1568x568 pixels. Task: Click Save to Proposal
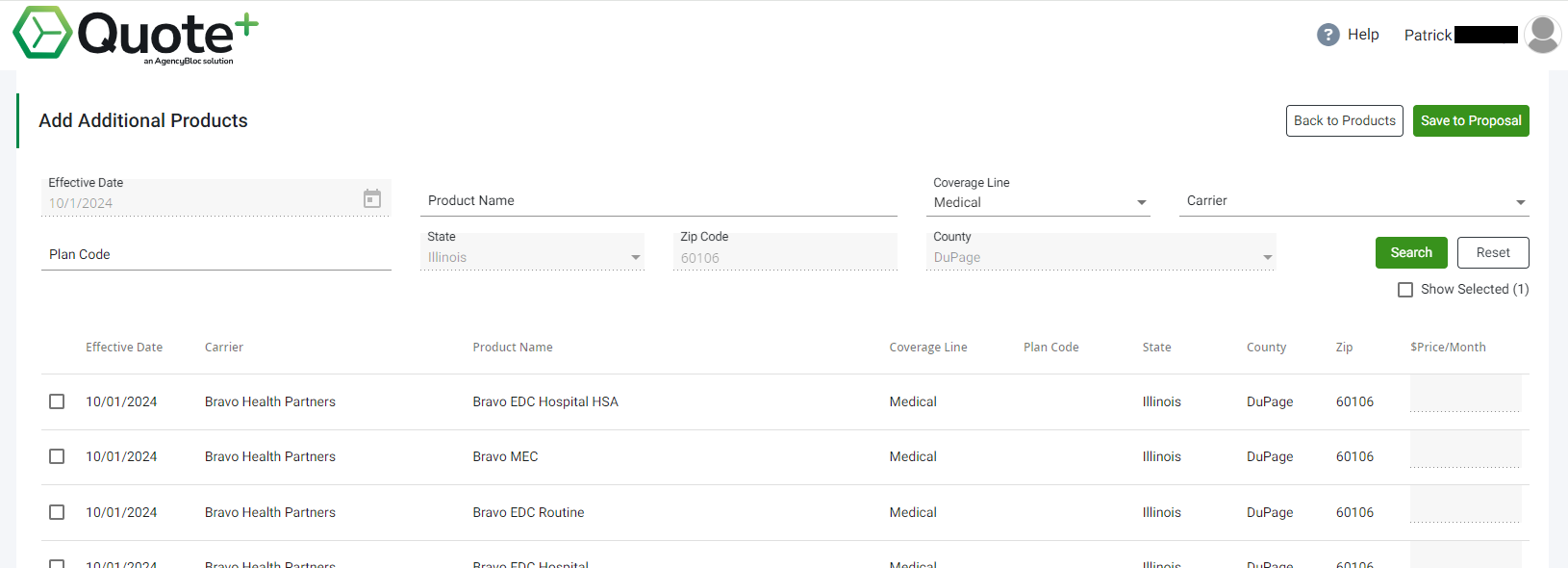(x=1471, y=120)
